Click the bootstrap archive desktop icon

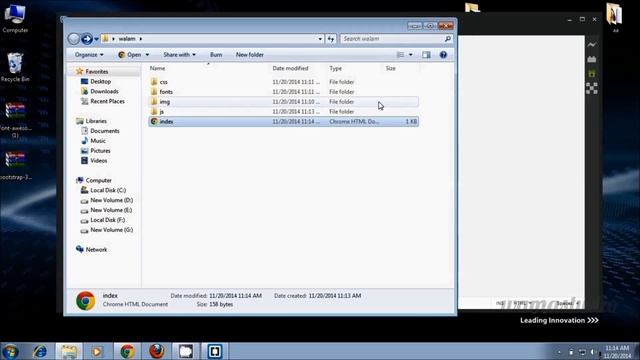tap(15, 165)
